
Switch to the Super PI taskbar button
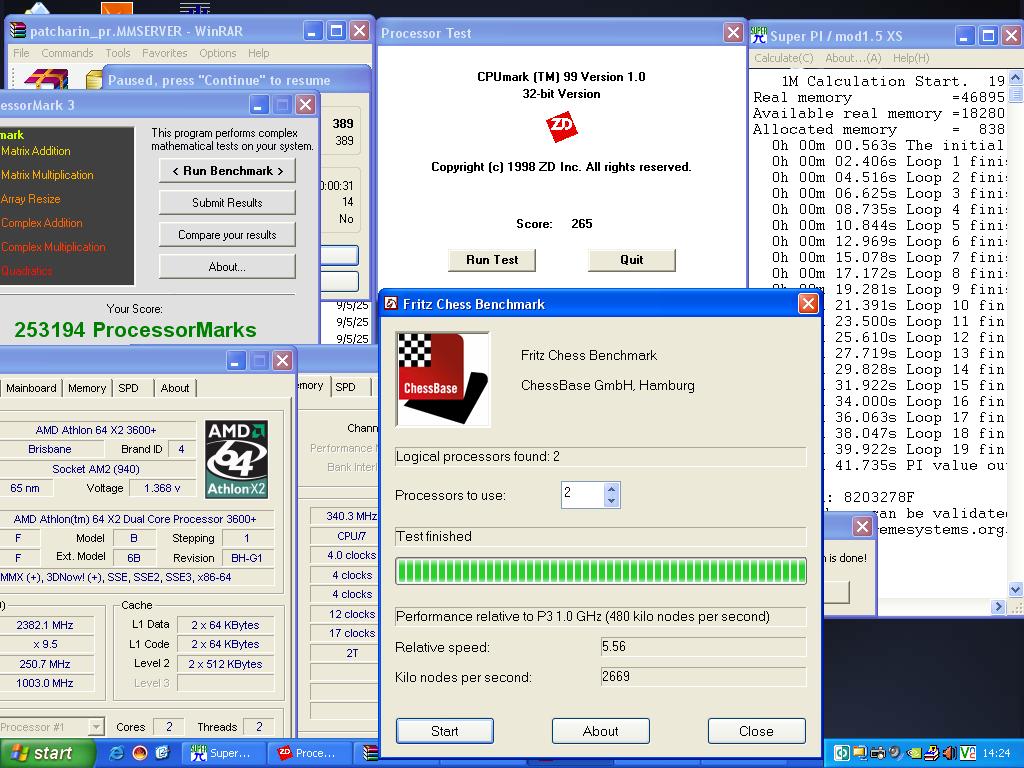pyautogui.click(x=225, y=753)
